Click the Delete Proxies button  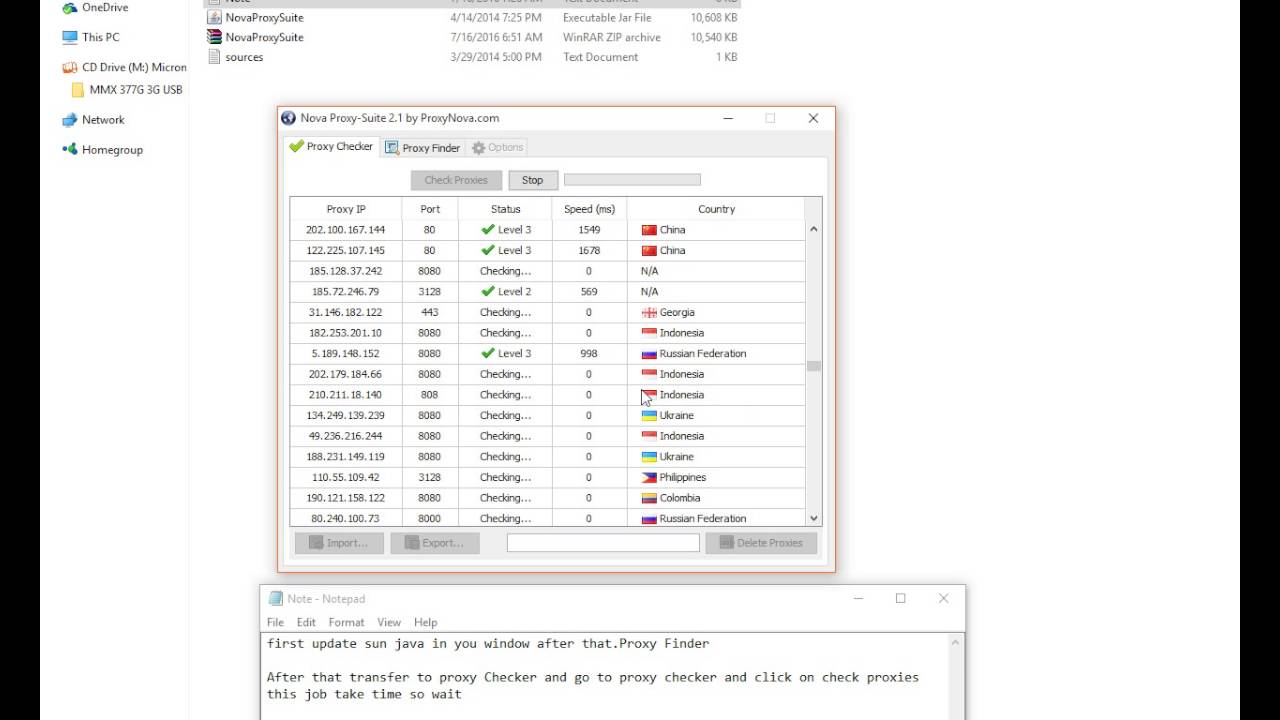761,543
